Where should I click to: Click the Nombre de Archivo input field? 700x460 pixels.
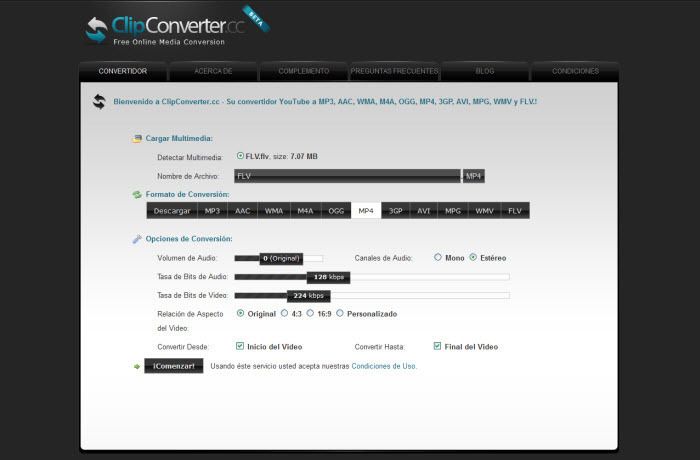tap(347, 176)
